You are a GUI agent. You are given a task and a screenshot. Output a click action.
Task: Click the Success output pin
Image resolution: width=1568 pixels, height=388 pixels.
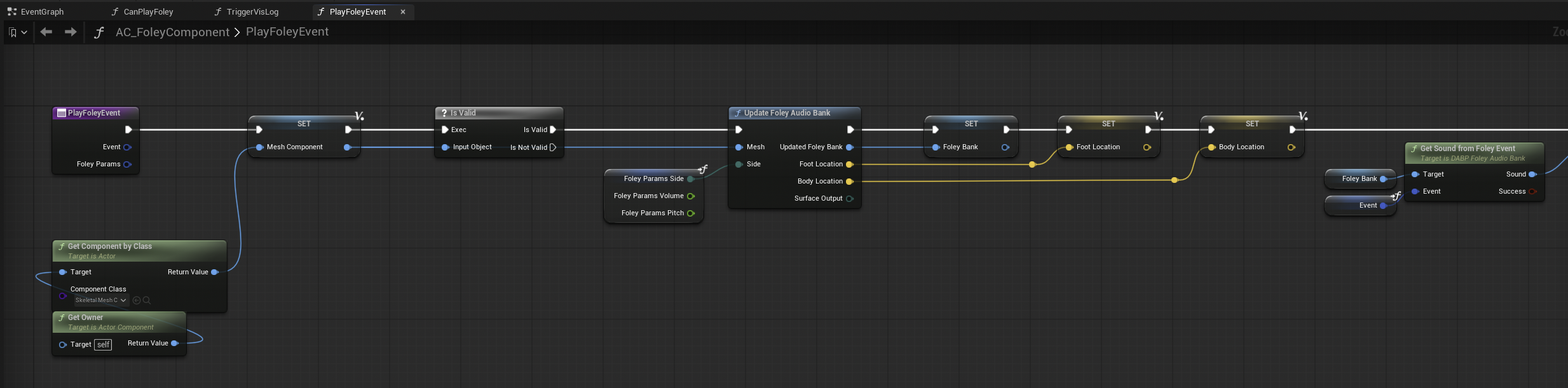(1532, 191)
